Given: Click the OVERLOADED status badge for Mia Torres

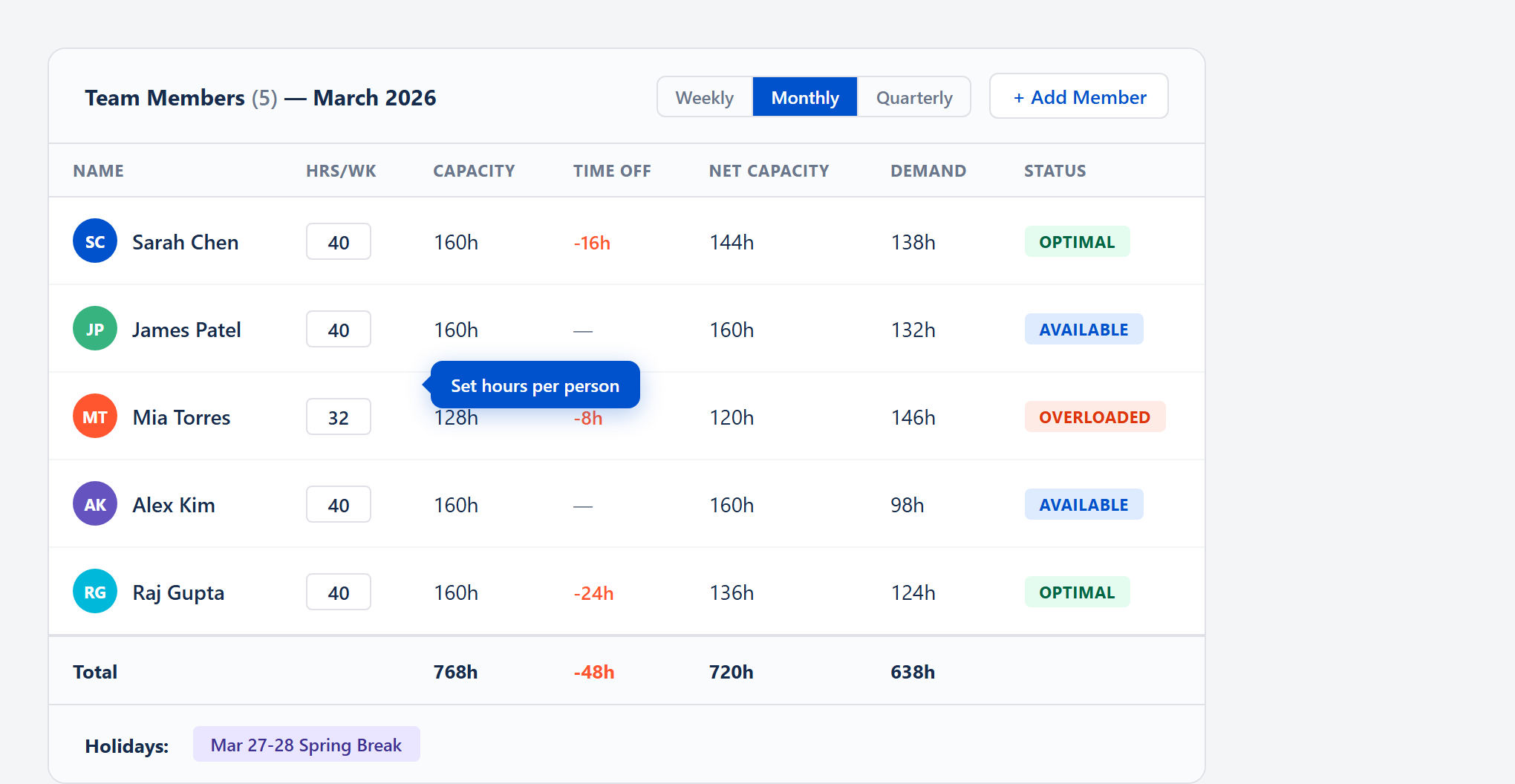Looking at the screenshot, I should click(x=1095, y=416).
